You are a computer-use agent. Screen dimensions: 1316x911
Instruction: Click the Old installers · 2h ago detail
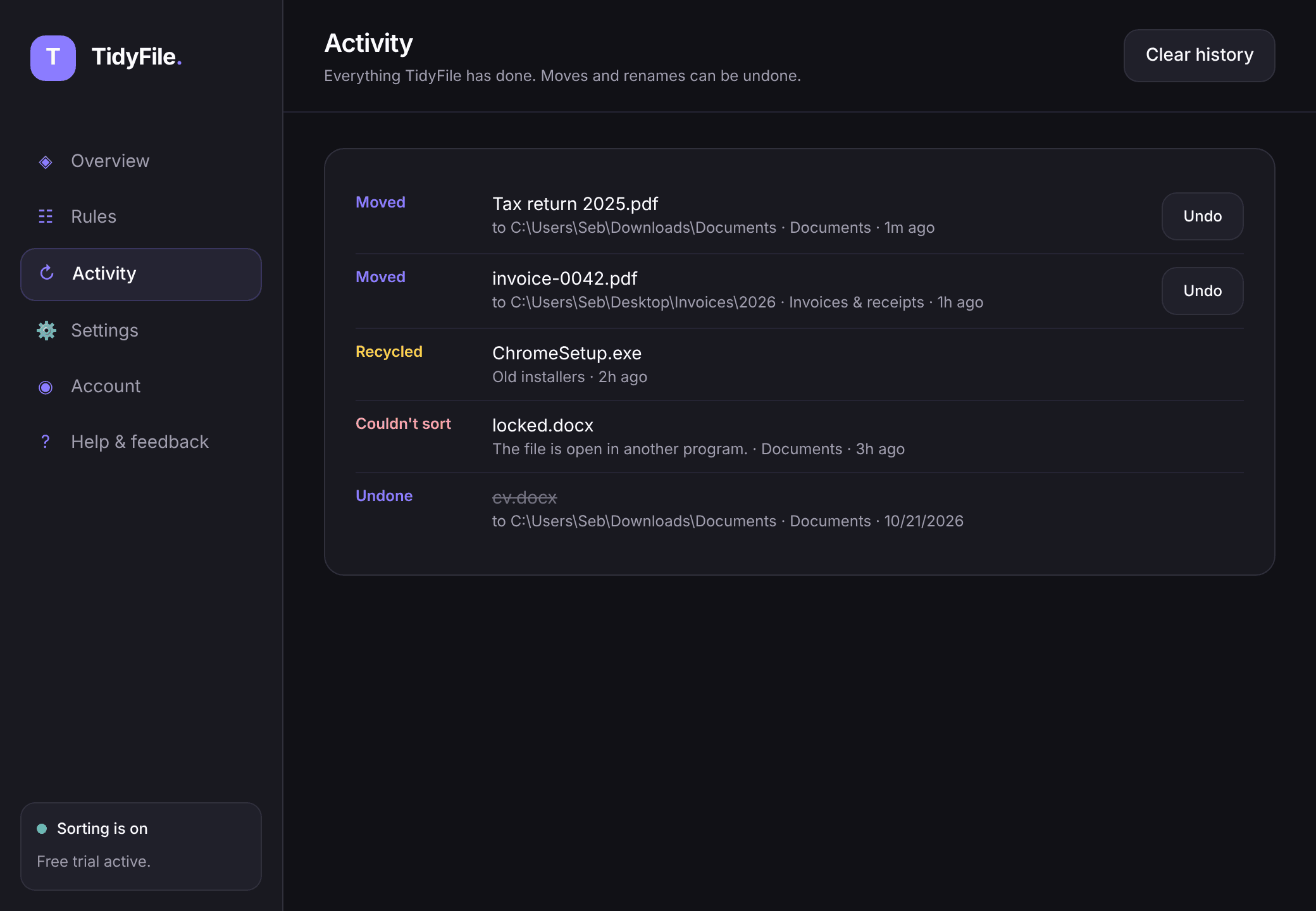point(569,377)
